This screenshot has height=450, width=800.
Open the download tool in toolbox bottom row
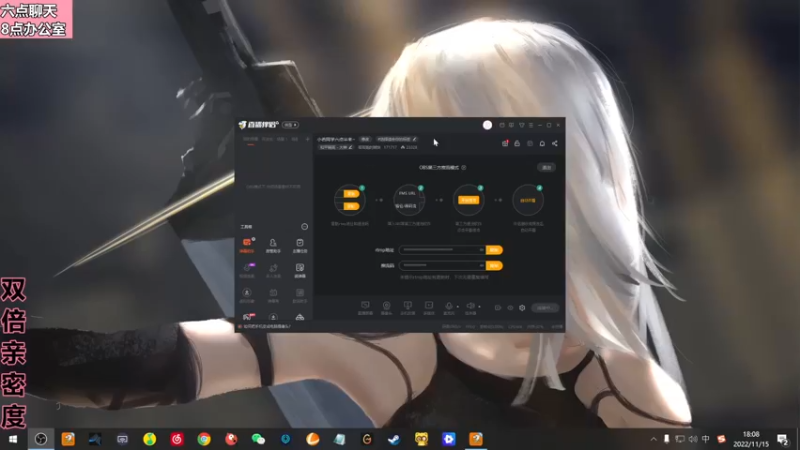pyautogui.click(x=273, y=317)
